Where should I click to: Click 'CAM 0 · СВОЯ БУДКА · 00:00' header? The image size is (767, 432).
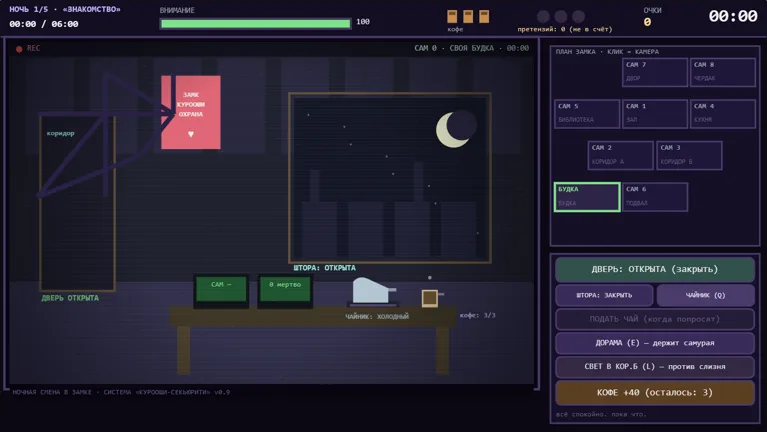472,48
